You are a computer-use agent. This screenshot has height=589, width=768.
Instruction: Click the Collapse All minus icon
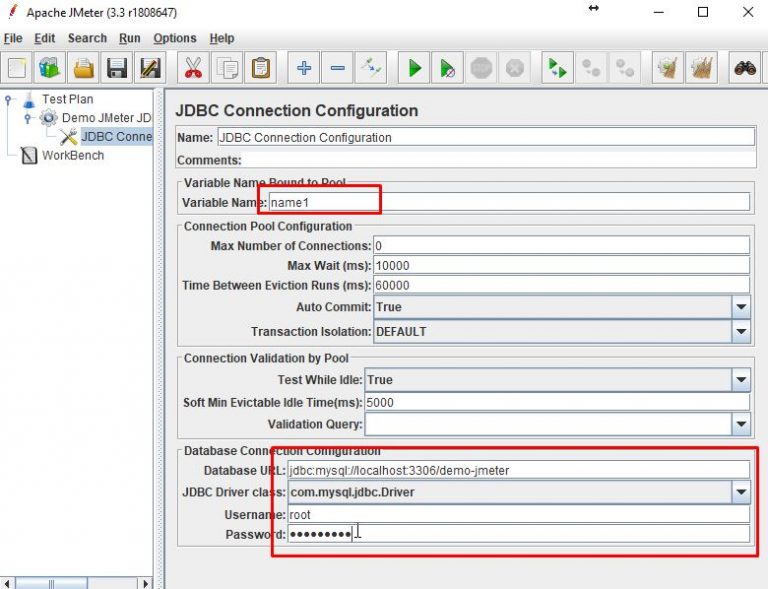pyautogui.click(x=338, y=69)
